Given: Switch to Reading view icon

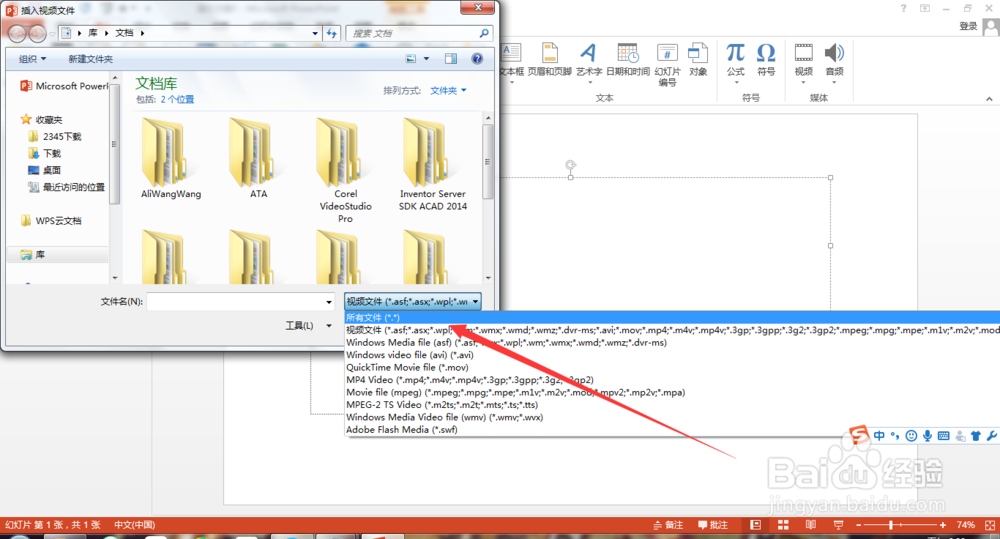Looking at the screenshot, I should click(x=811, y=525).
